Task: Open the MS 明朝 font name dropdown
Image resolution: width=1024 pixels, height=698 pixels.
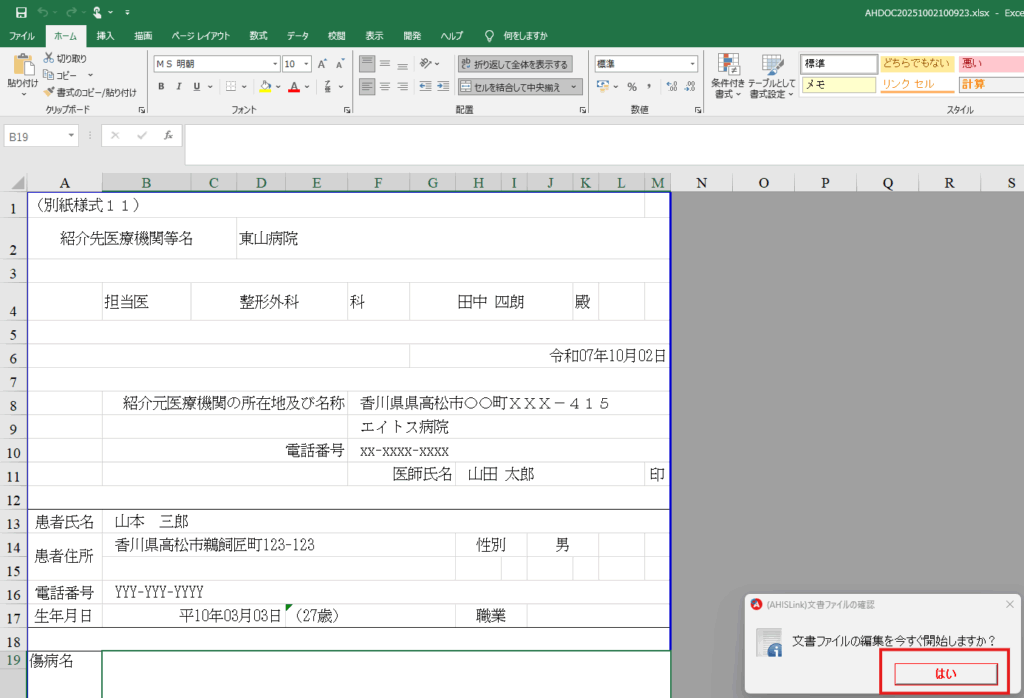Action: (271, 63)
